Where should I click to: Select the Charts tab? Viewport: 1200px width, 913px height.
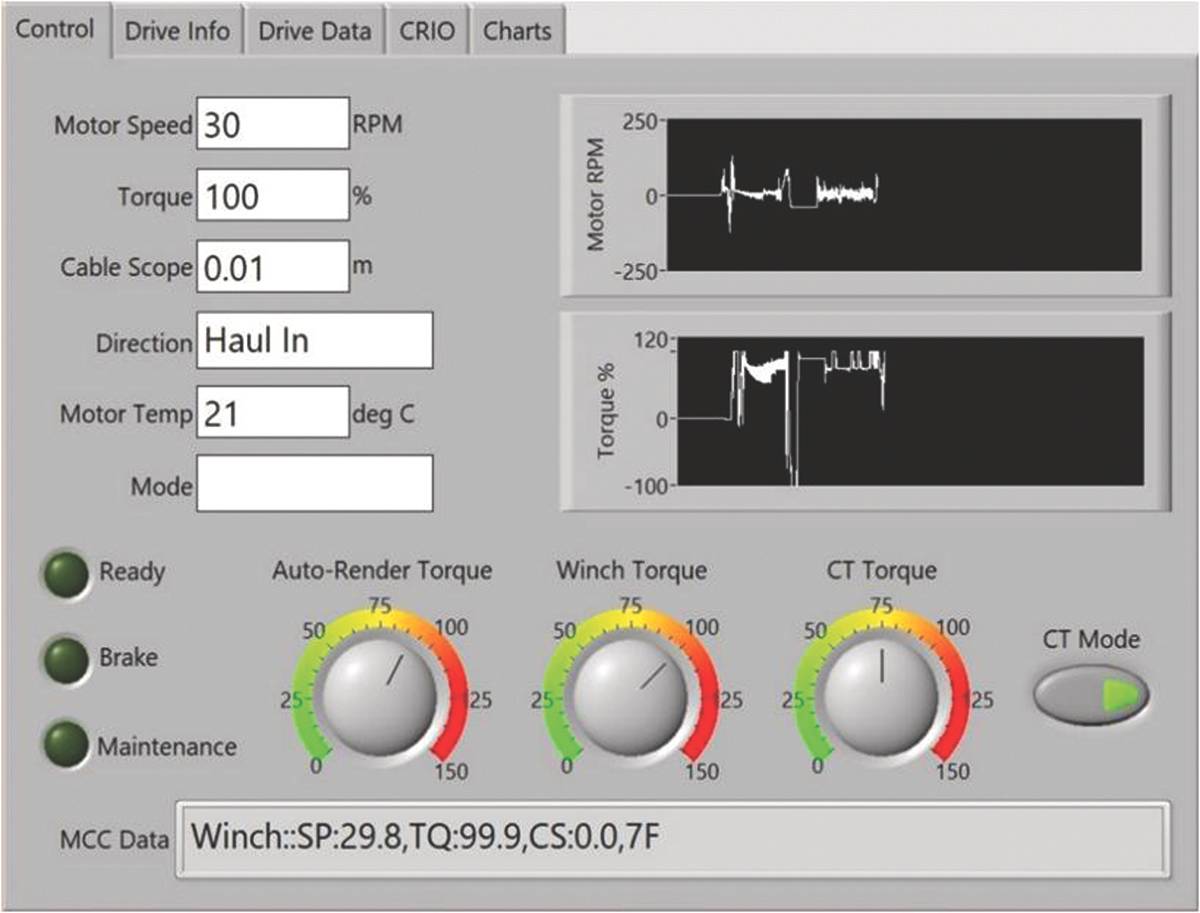point(518,31)
